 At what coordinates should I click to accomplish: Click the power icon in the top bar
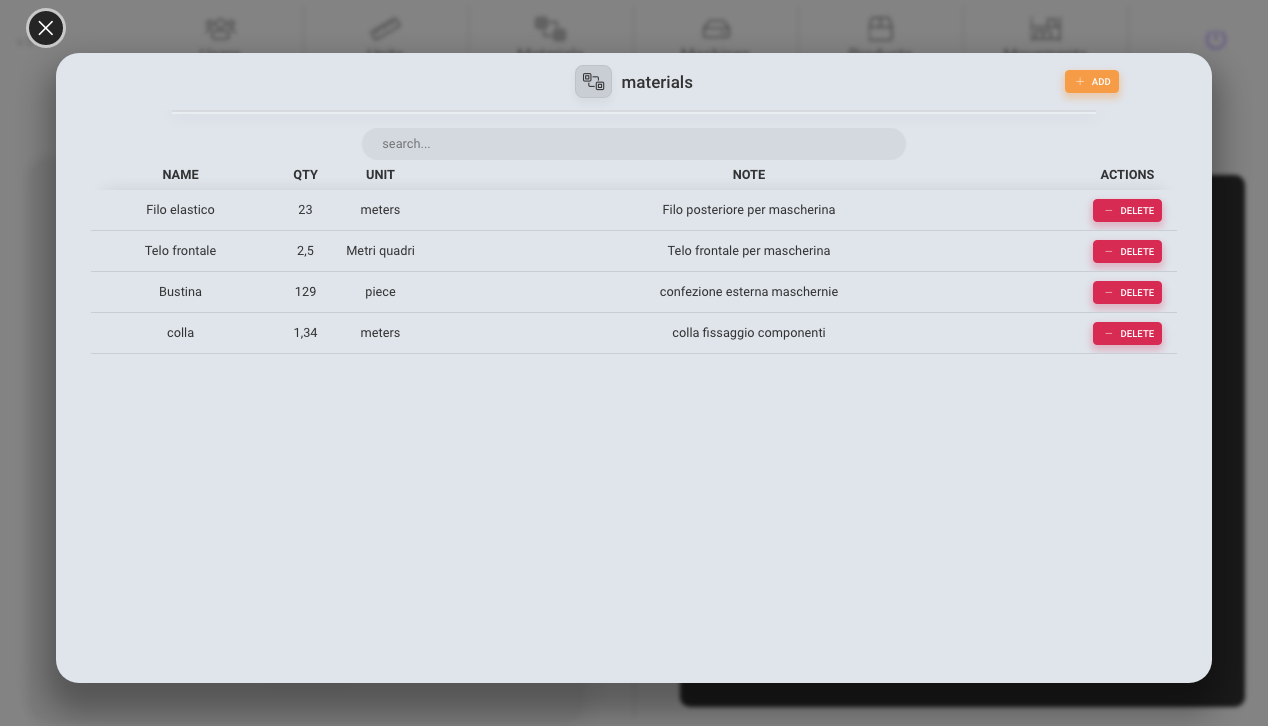coord(1215,40)
